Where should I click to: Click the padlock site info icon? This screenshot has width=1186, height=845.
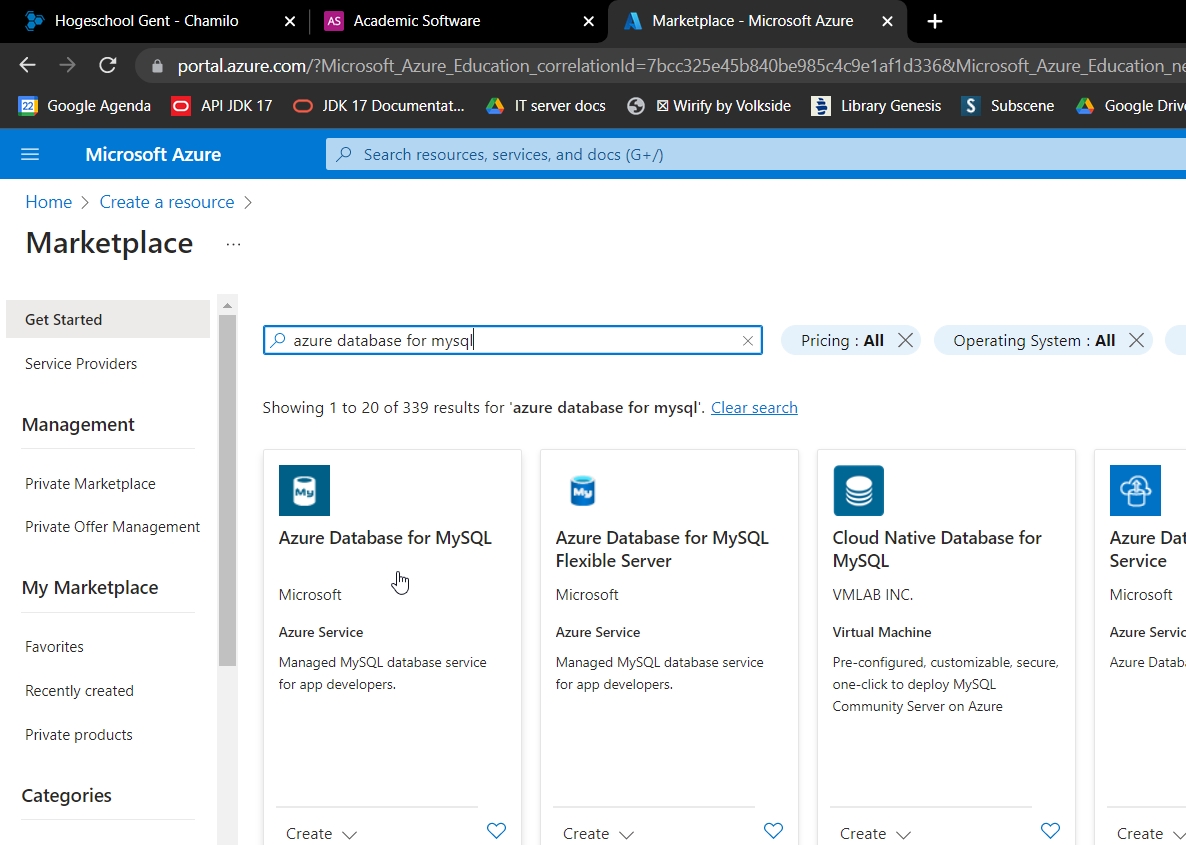[x=157, y=67]
